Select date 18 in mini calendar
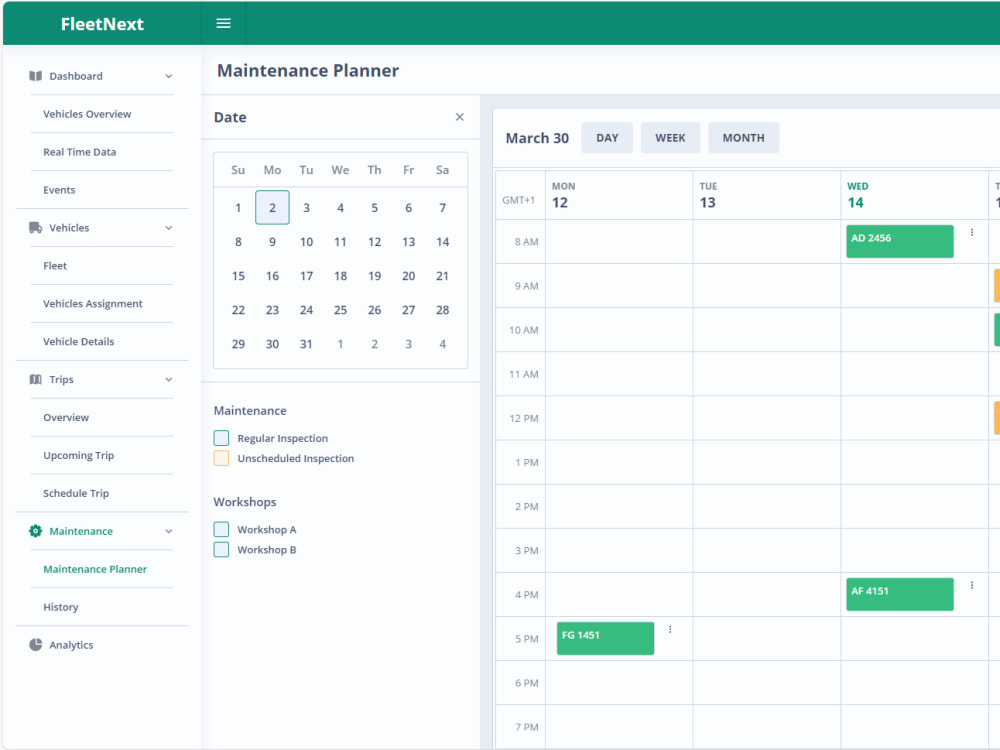1000x750 pixels. 341,276
